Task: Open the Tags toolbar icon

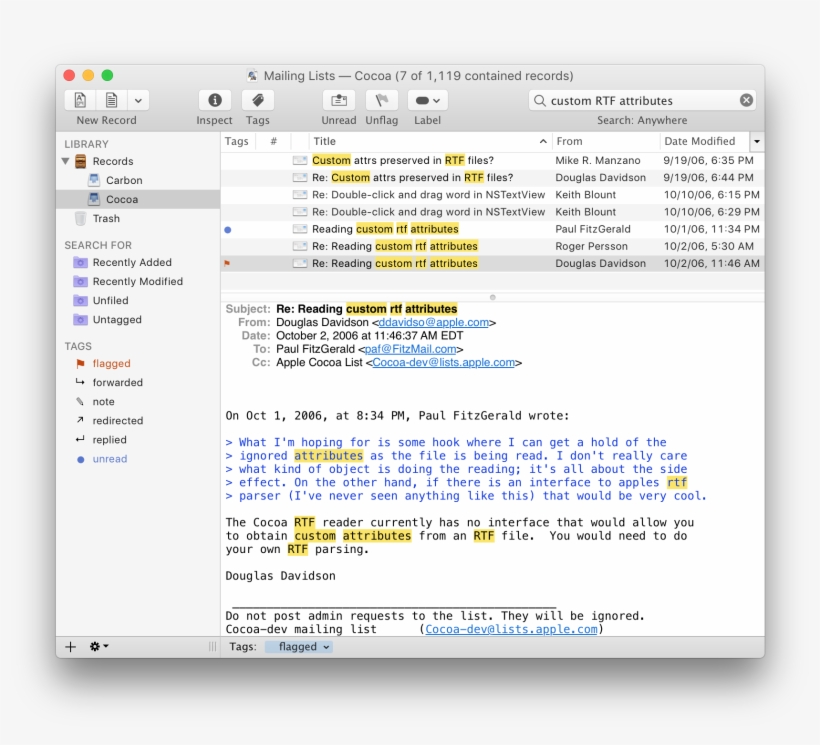Action: [x=257, y=100]
